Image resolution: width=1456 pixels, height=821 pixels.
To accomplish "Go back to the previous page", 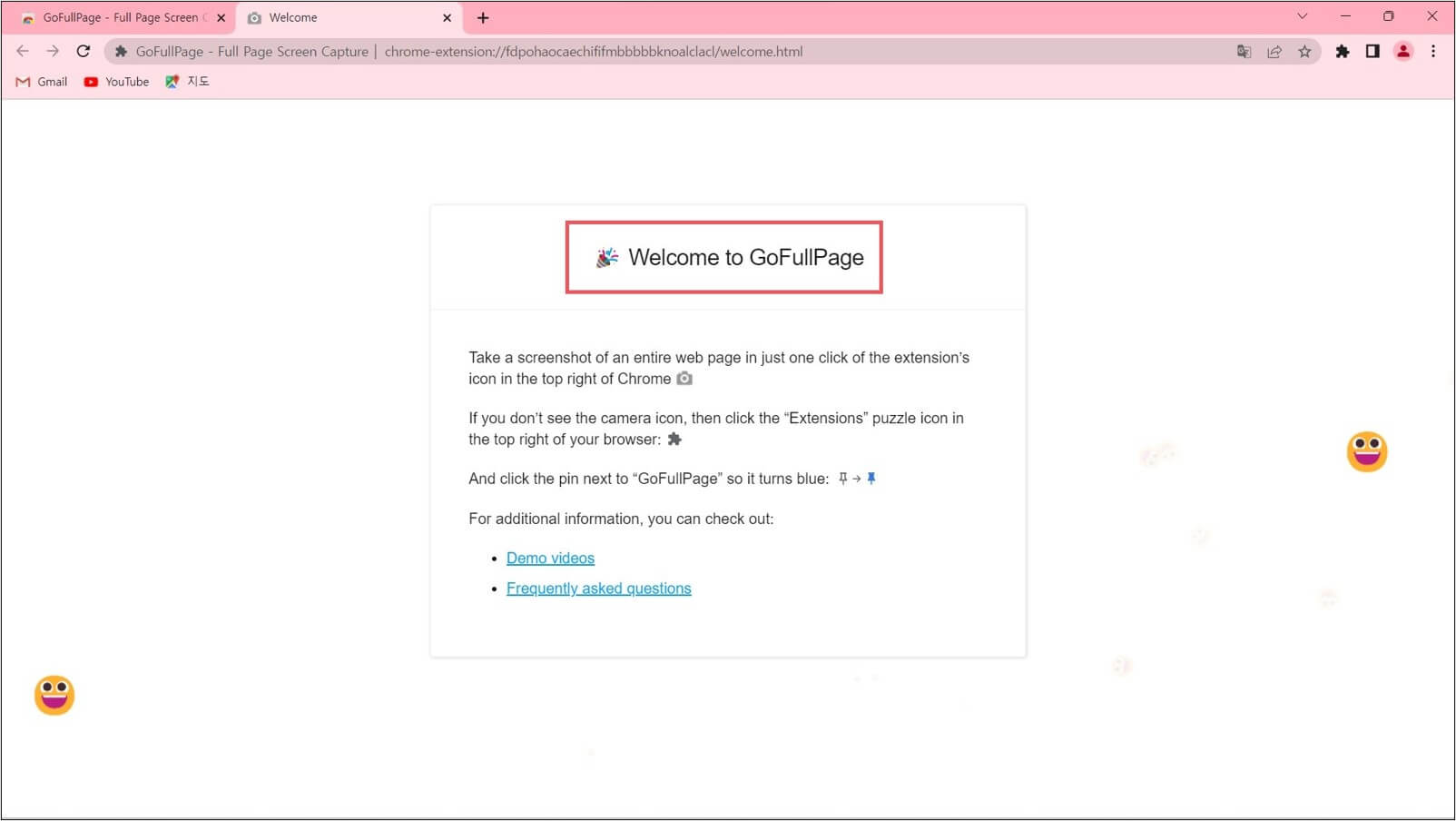I will 23,52.
